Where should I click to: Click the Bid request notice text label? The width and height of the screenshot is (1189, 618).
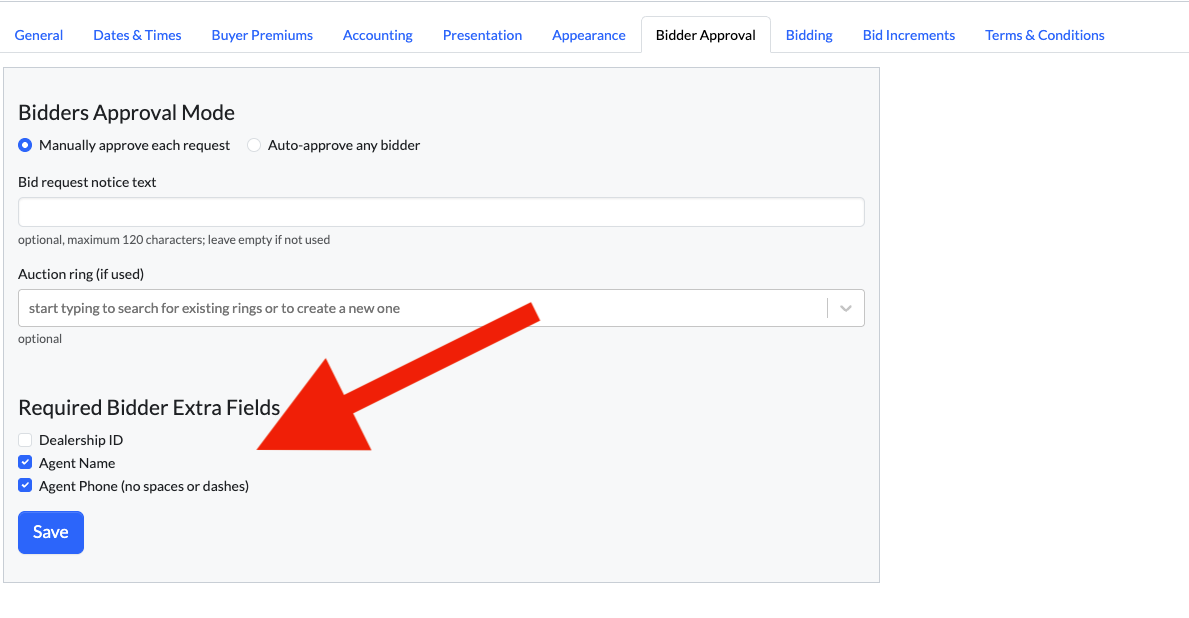coord(87,182)
